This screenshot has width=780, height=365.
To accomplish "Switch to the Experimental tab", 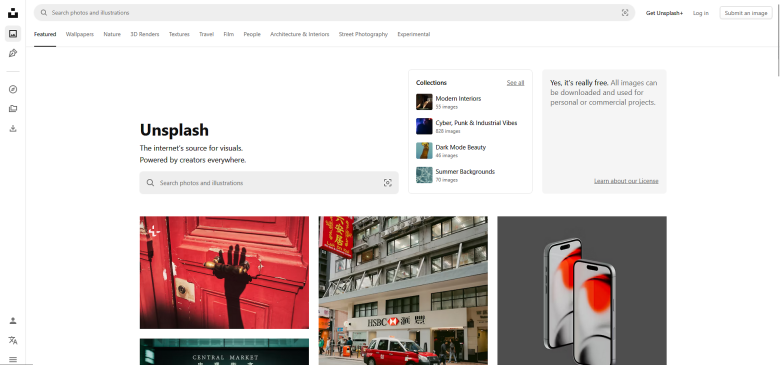I will pyautogui.click(x=413, y=34).
